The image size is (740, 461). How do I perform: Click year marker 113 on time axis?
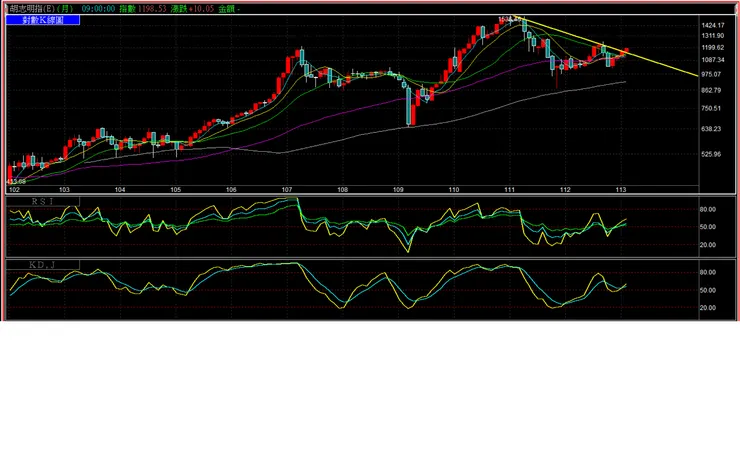point(621,190)
